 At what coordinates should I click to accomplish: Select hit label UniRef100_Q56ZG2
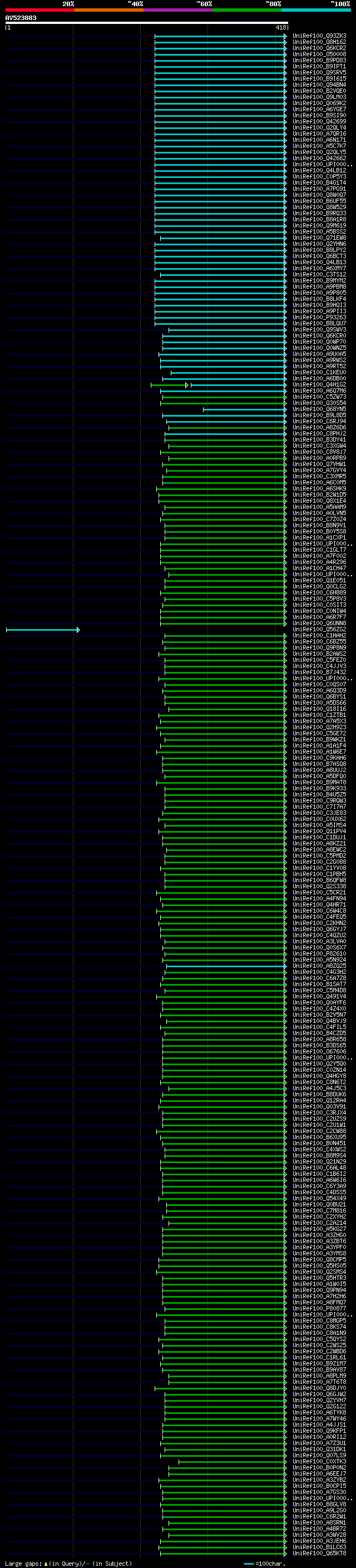(x=319, y=630)
